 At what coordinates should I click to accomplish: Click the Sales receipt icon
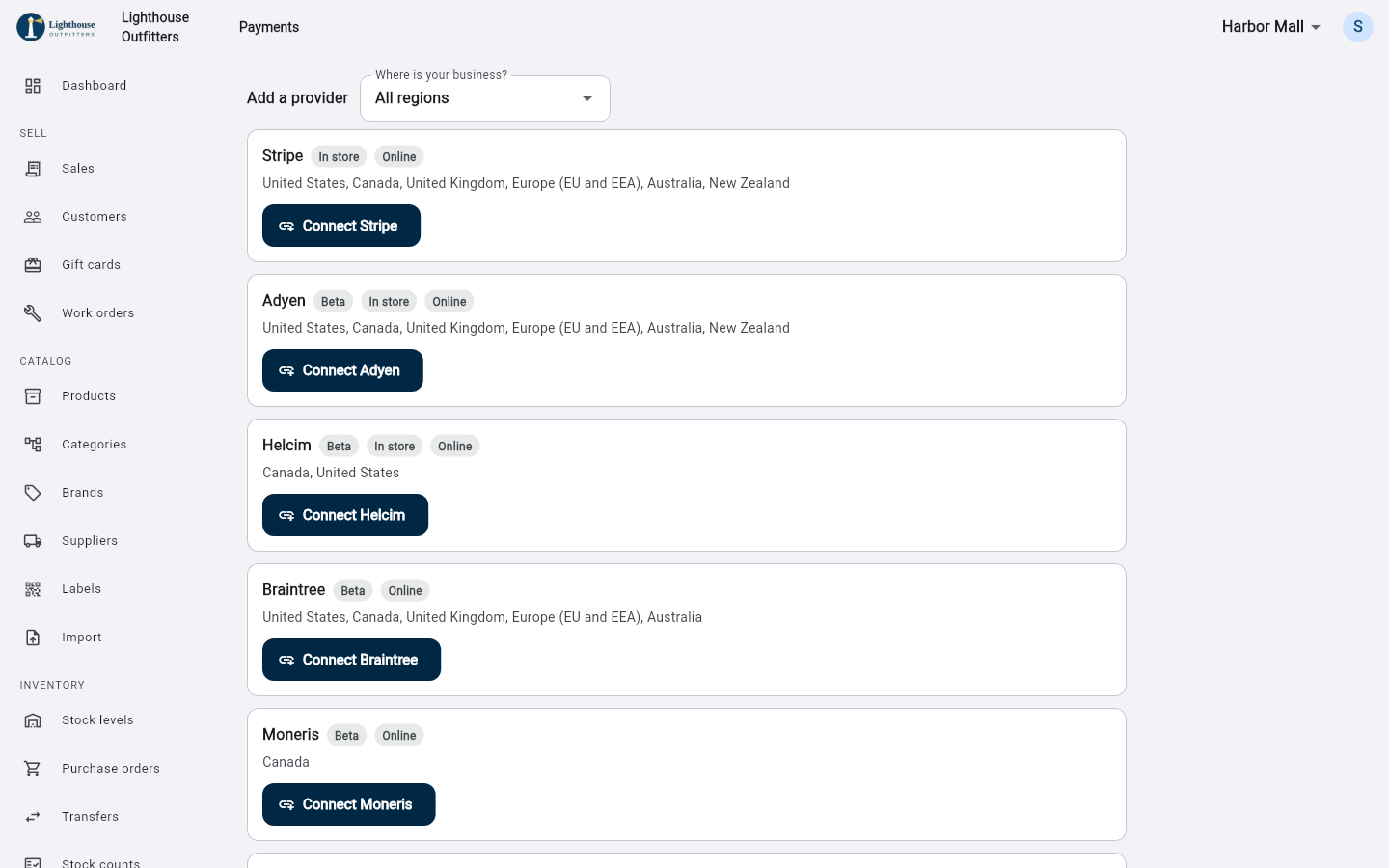(x=33, y=169)
